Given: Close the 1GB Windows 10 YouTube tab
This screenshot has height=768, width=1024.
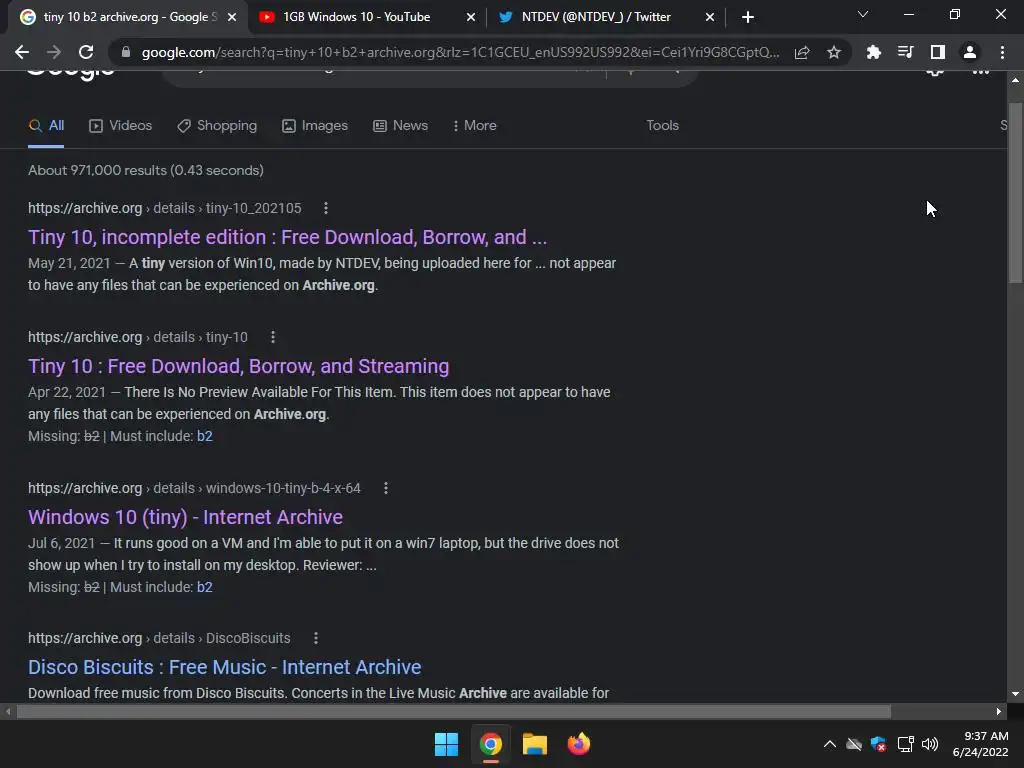Looking at the screenshot, I should (x=471, y=17).
